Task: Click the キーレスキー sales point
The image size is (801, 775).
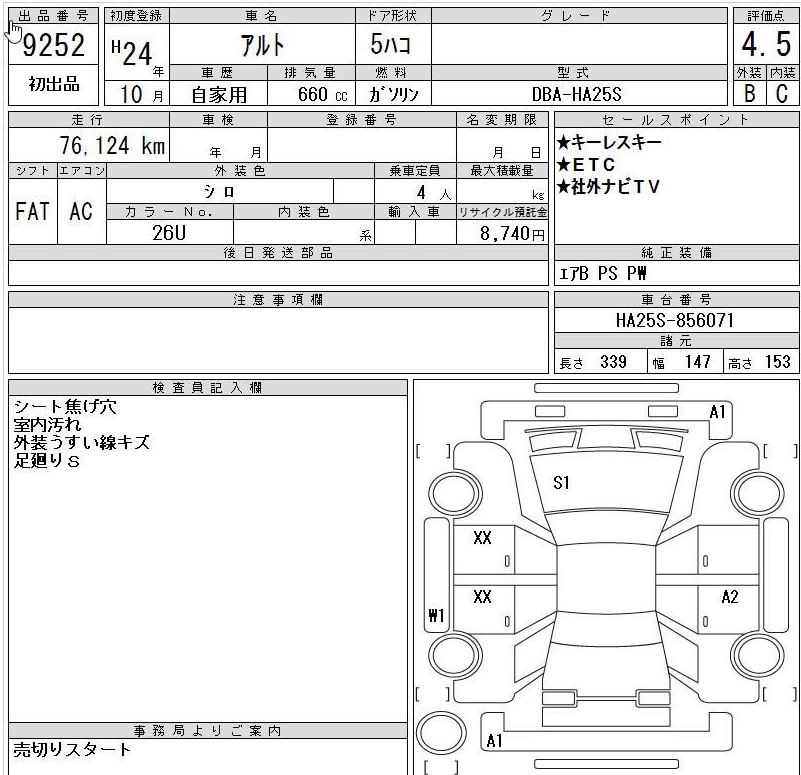Action: (610, 142)
